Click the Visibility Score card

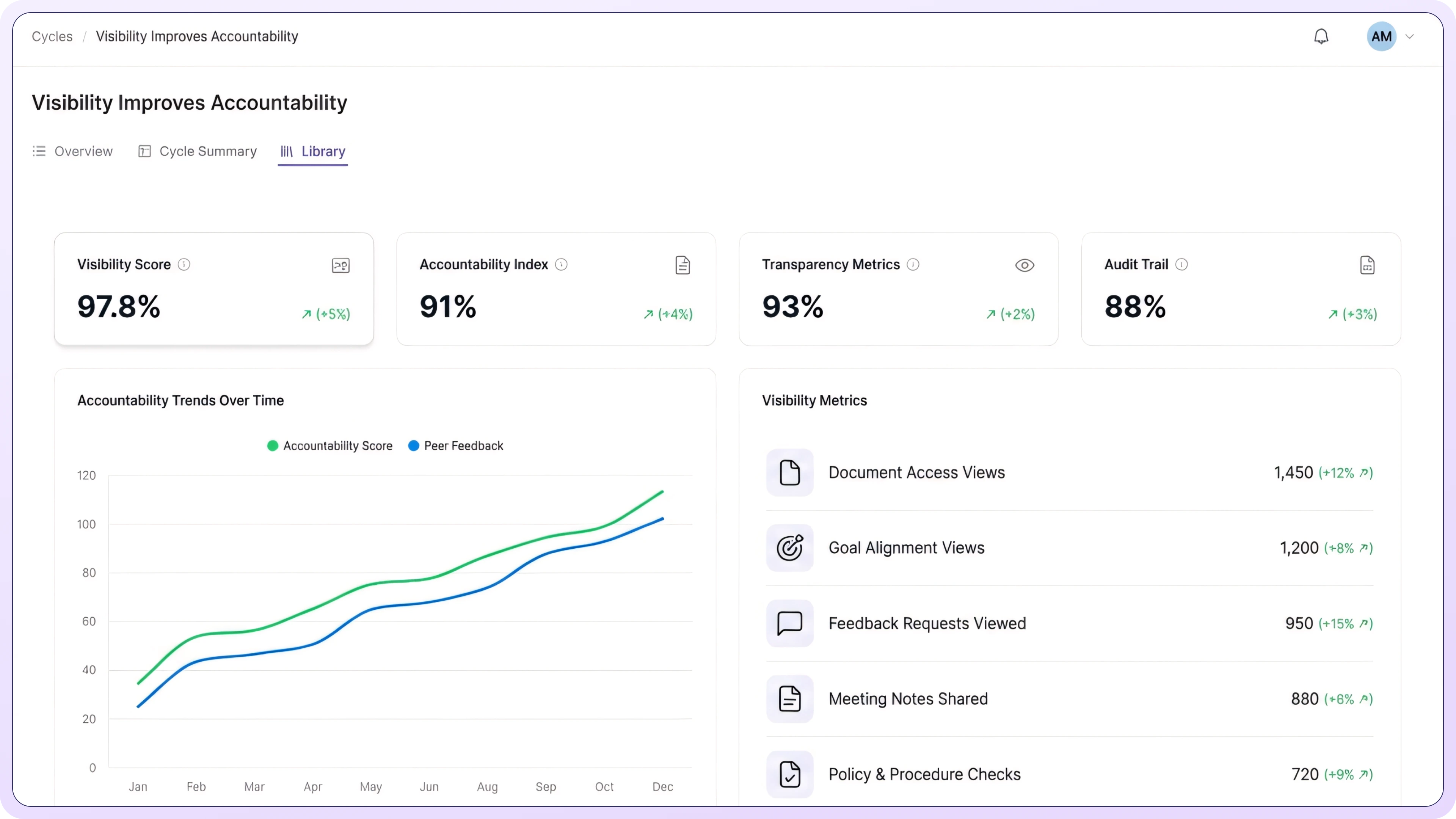coord(213,289)
